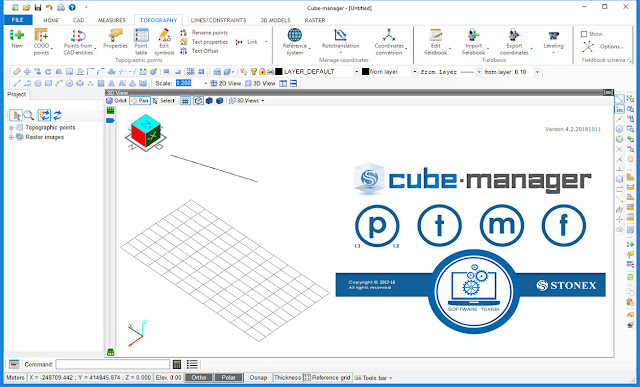Click the eraser icon in the toolbar
The image size is (640, 387).
[17, 72]
